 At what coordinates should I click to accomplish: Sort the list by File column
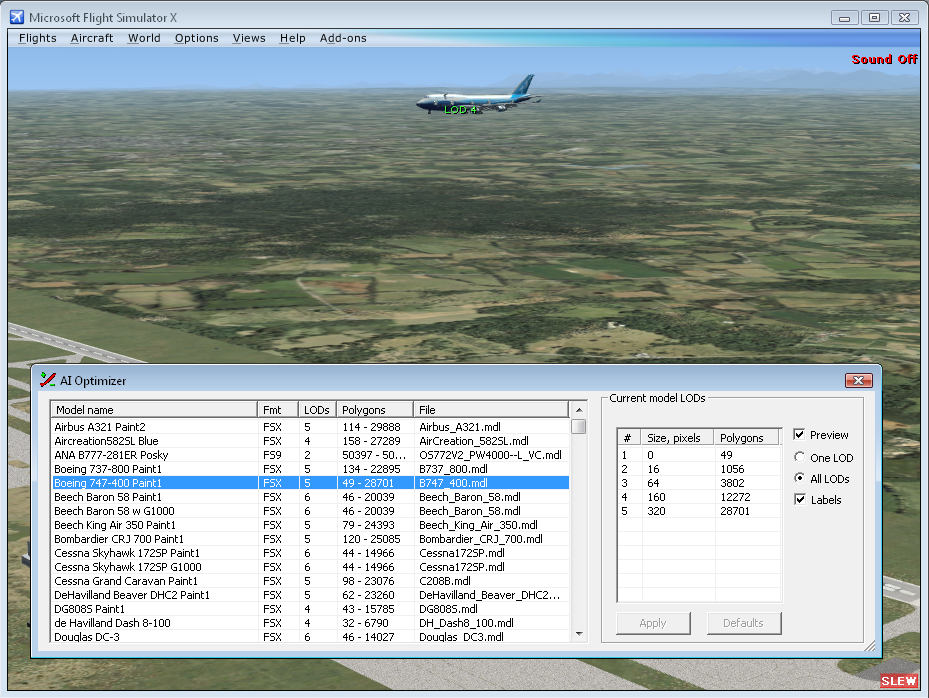(491, 409)
